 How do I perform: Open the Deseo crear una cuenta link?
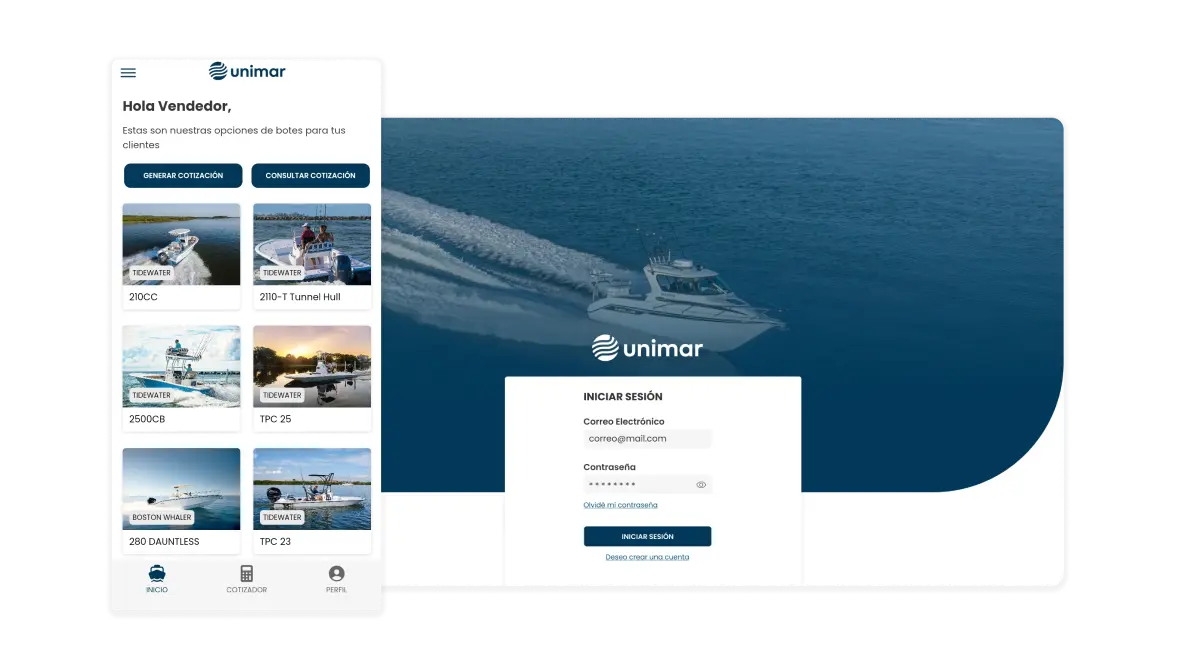point(647,557)
